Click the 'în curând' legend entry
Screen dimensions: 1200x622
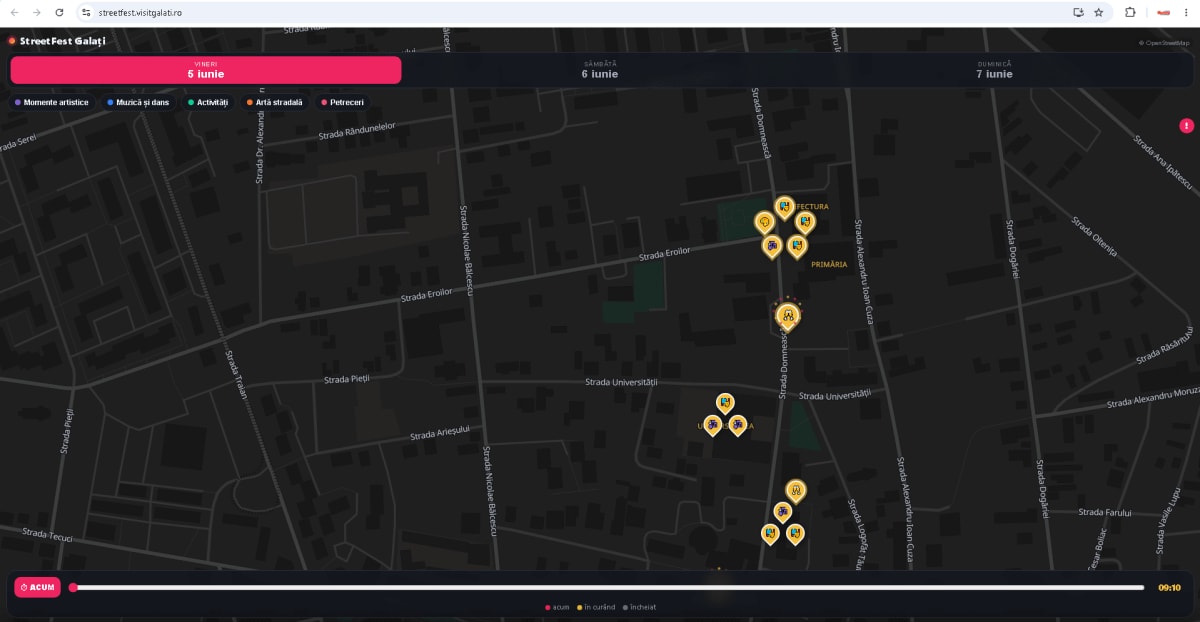[596, 607]
